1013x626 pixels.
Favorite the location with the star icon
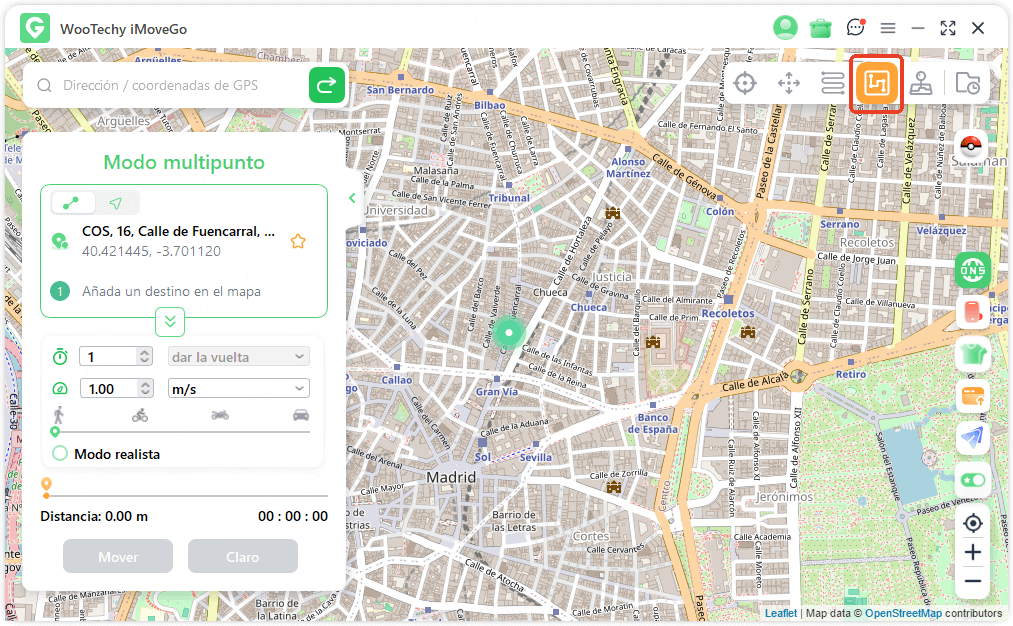coord(297,241)
